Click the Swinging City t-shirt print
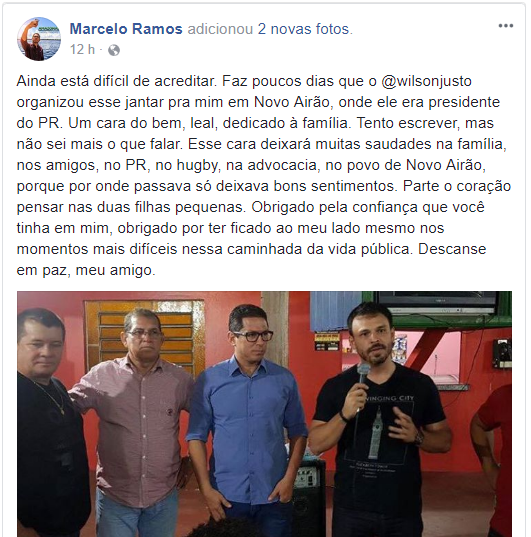This screenshot has width=531, height=537. (380, 432)
